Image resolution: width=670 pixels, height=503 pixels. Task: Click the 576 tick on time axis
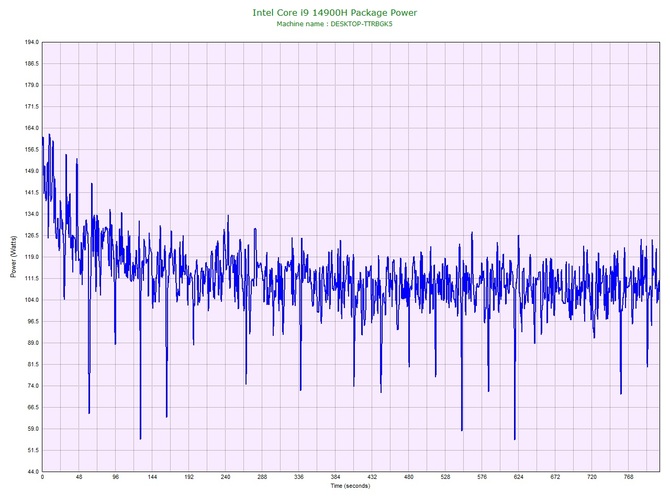point(482,477)
